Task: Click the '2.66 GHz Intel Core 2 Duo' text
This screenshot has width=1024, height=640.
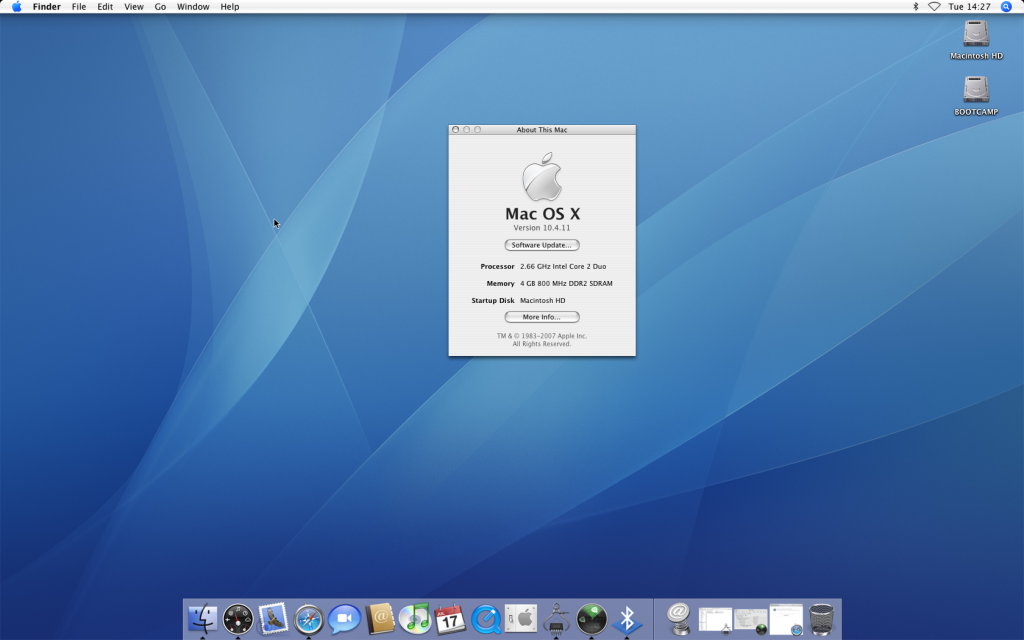Action: tap(563, 266)
